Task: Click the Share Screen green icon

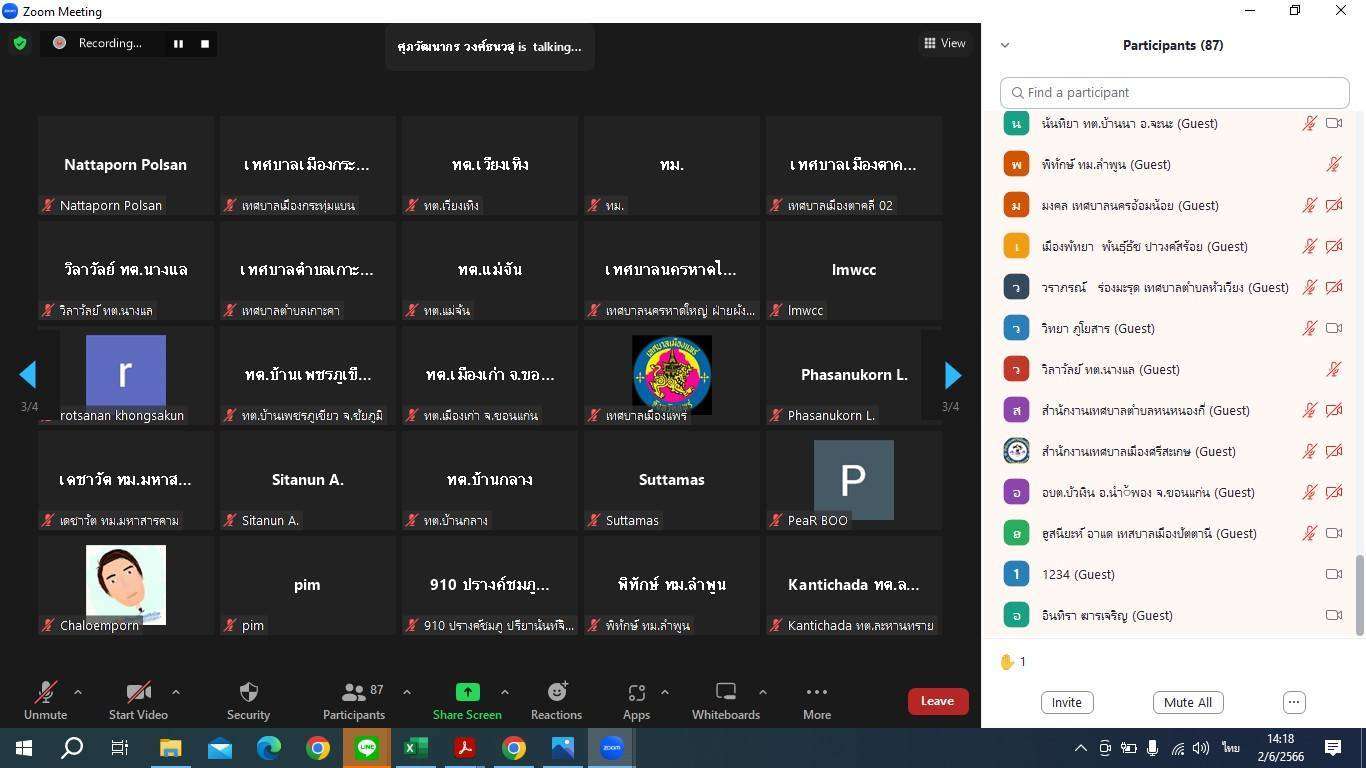Action: (467, 692)
